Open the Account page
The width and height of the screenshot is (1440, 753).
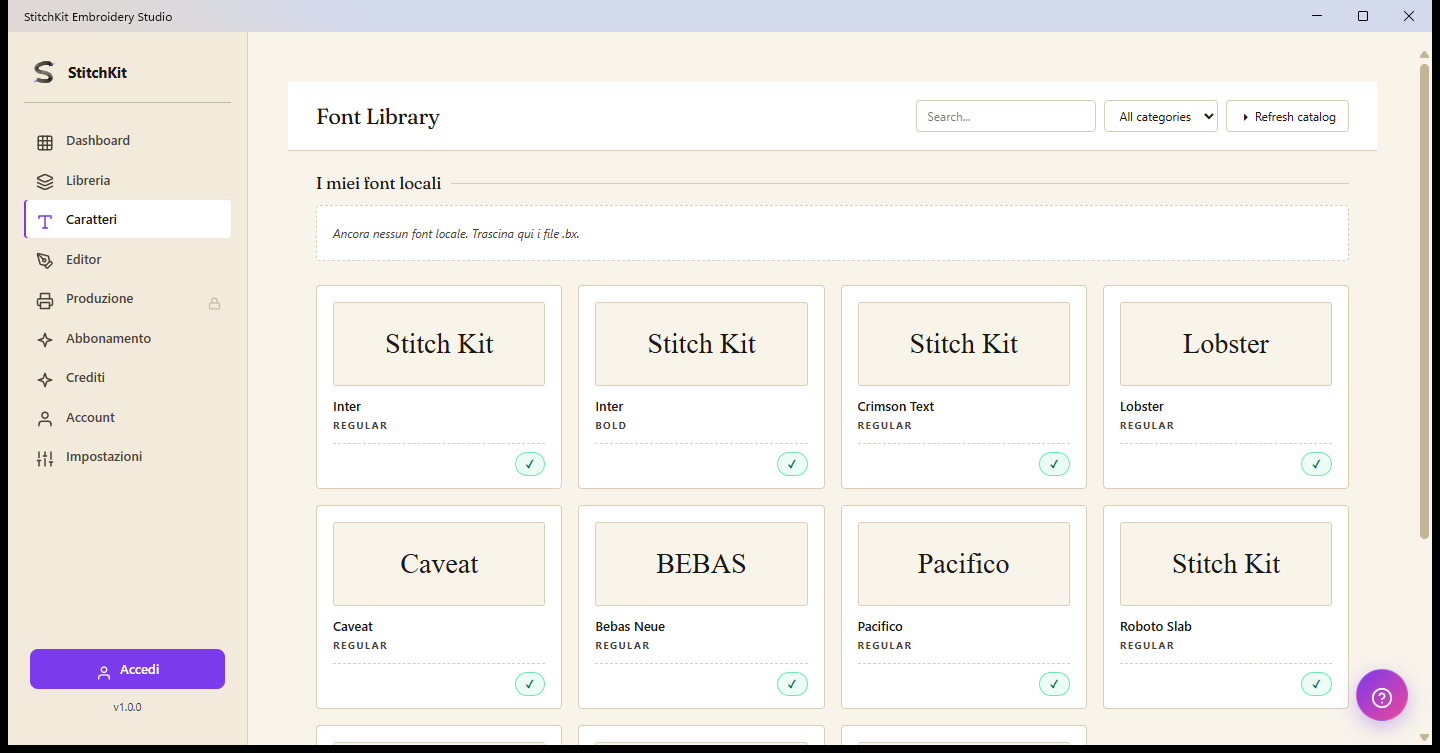127,418
